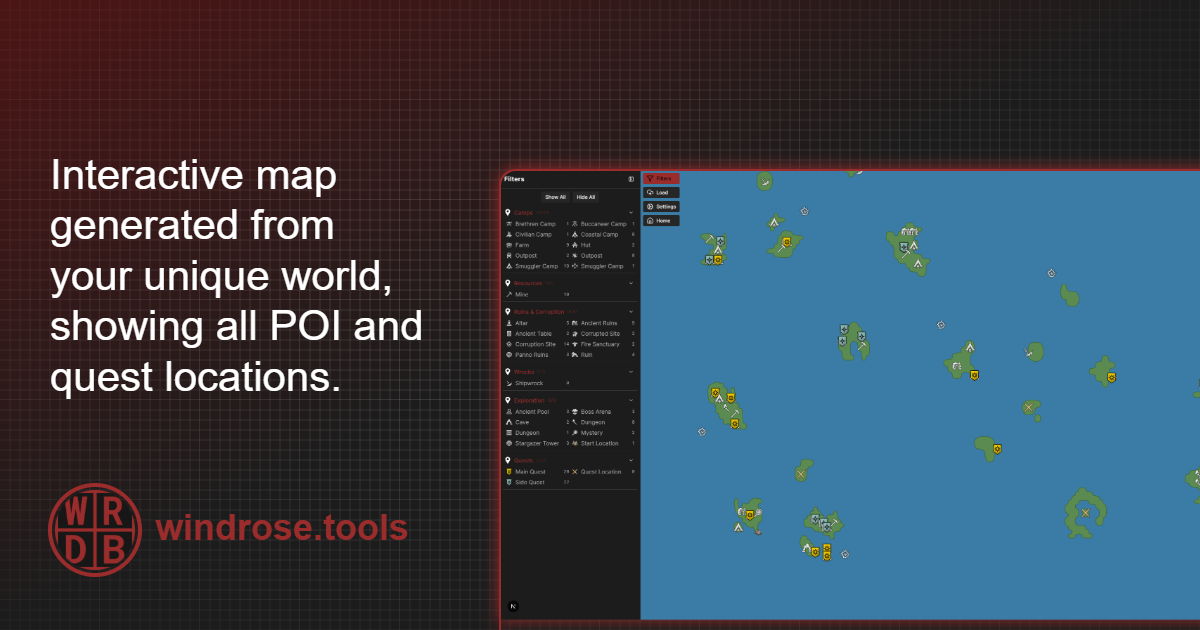Screen dimensions: 1200x630
Task: Collapse the Exploration section chevron
Action: coord(632,400)
